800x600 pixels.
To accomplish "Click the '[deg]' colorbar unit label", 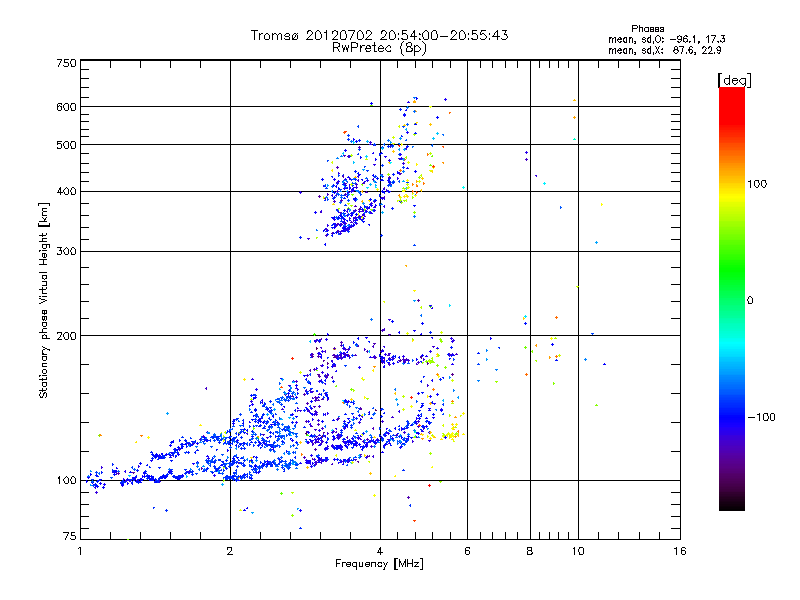I will click(734, 80).
